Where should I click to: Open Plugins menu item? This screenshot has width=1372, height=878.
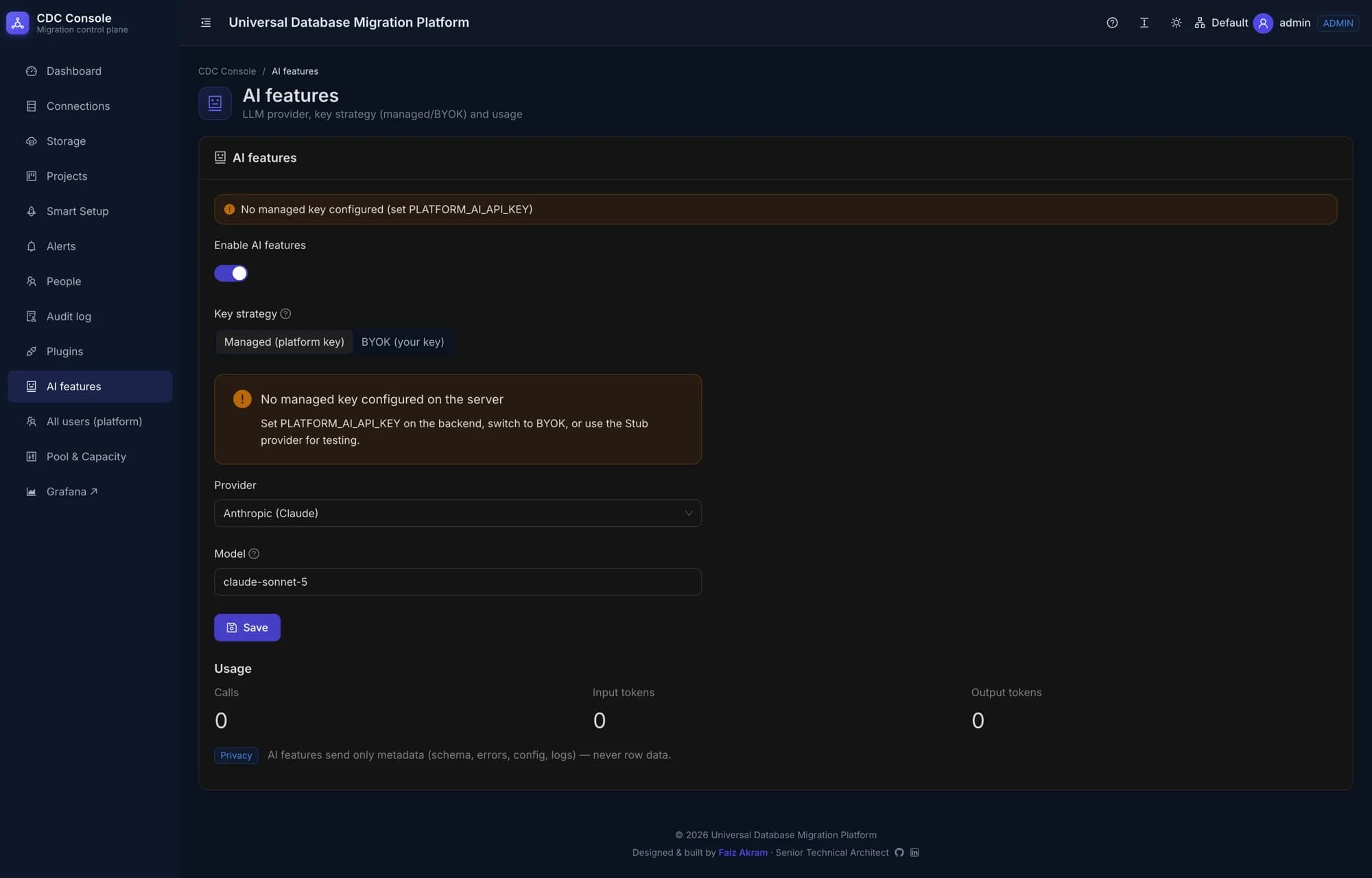pos(90,351)
